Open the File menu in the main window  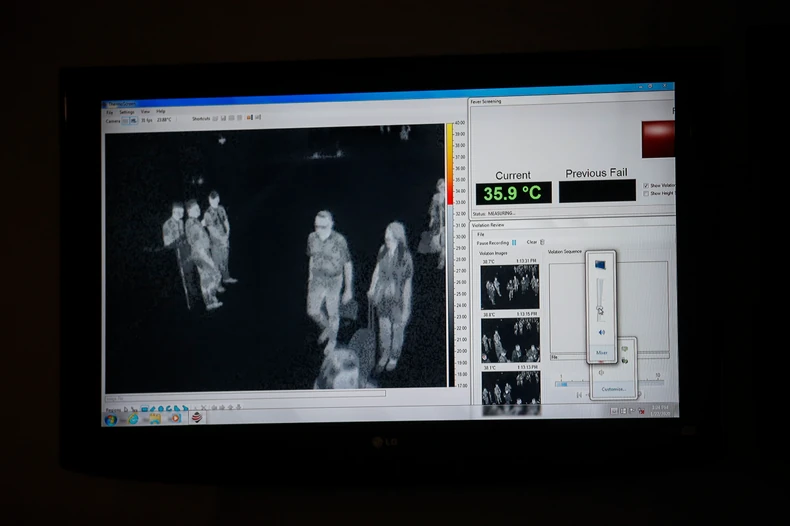click(110, 112)
